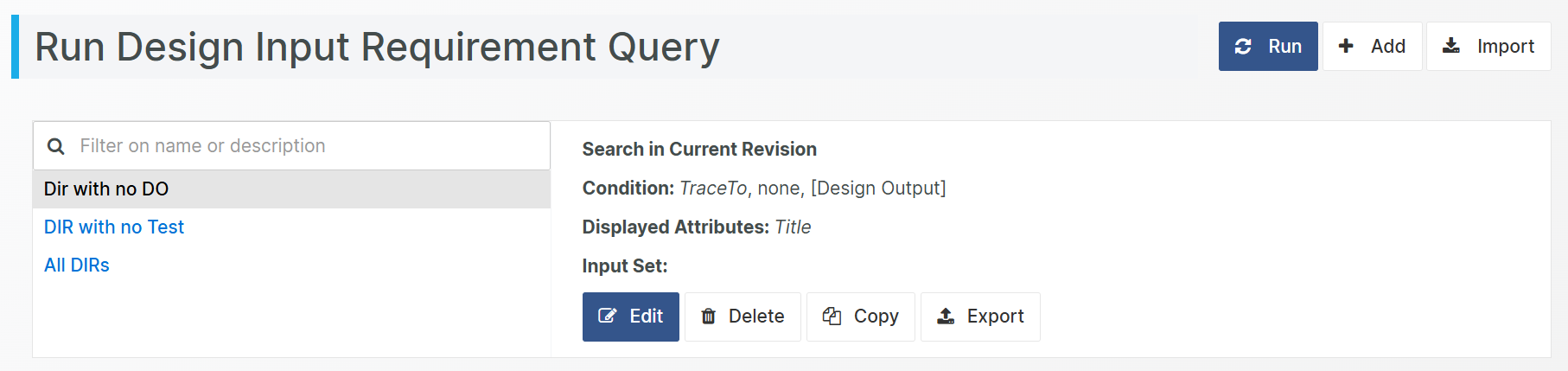This screenshot has height=371, width=1568.
Task: Click the trash can icon for Delete
Action: [x=708, y=317]
